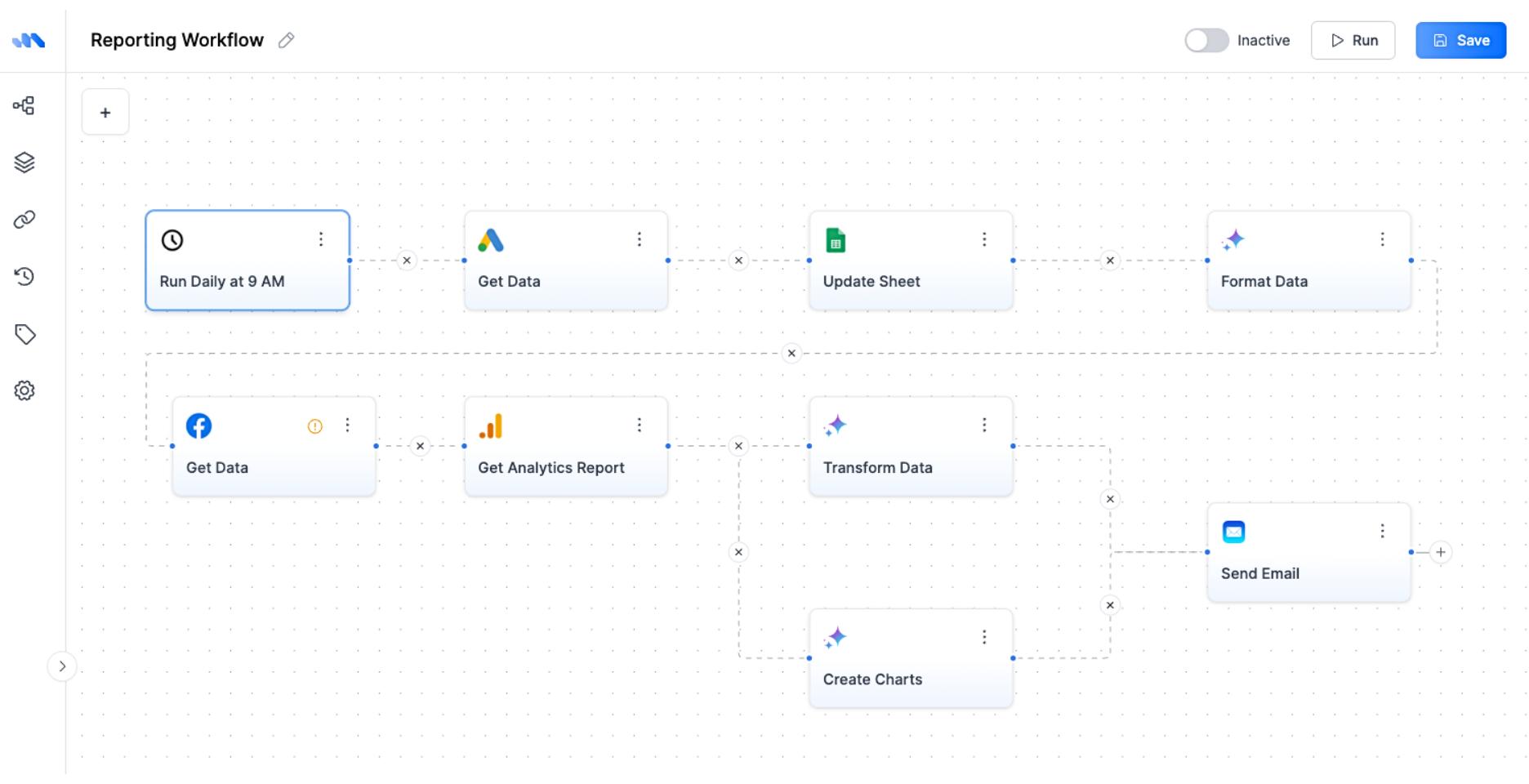This screenshot has width=1529, height=784.
Task: Remove connection between Analytics Report and Transform Data
Action: point(738,446)
